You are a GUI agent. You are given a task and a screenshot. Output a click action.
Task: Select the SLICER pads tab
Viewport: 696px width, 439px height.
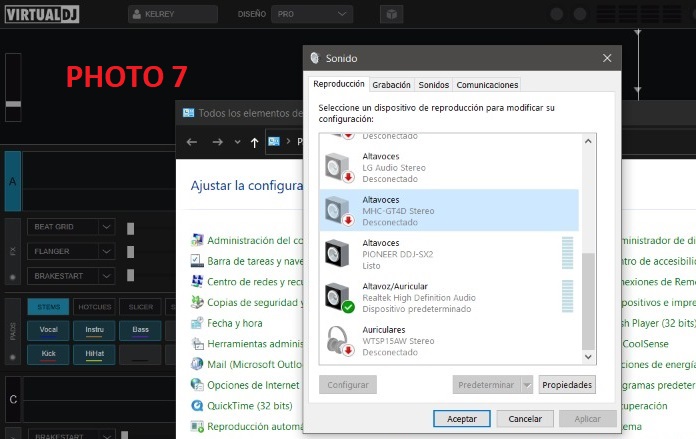click(x=140, y=307)
